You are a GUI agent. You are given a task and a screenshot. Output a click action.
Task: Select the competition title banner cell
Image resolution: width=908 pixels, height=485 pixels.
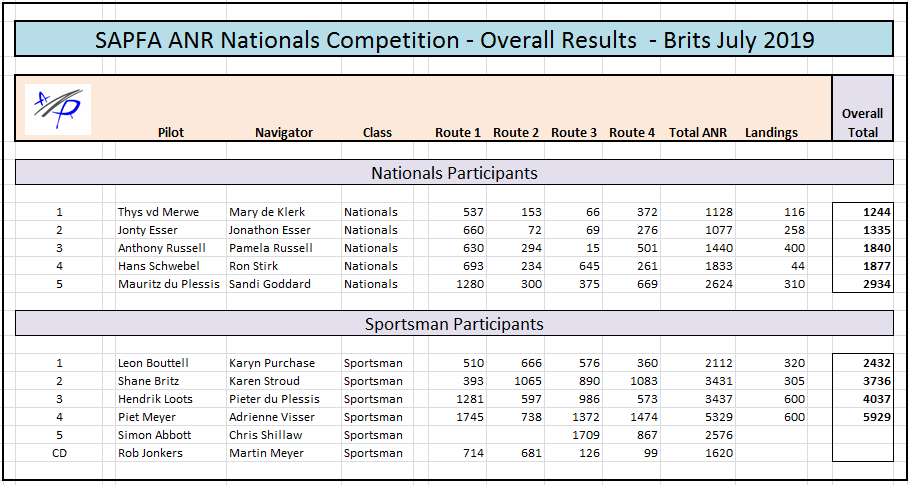point(454,40)
